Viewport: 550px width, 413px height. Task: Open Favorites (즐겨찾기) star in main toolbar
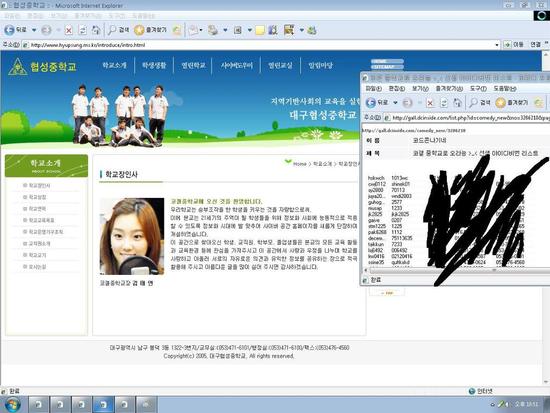pos(150,30)
